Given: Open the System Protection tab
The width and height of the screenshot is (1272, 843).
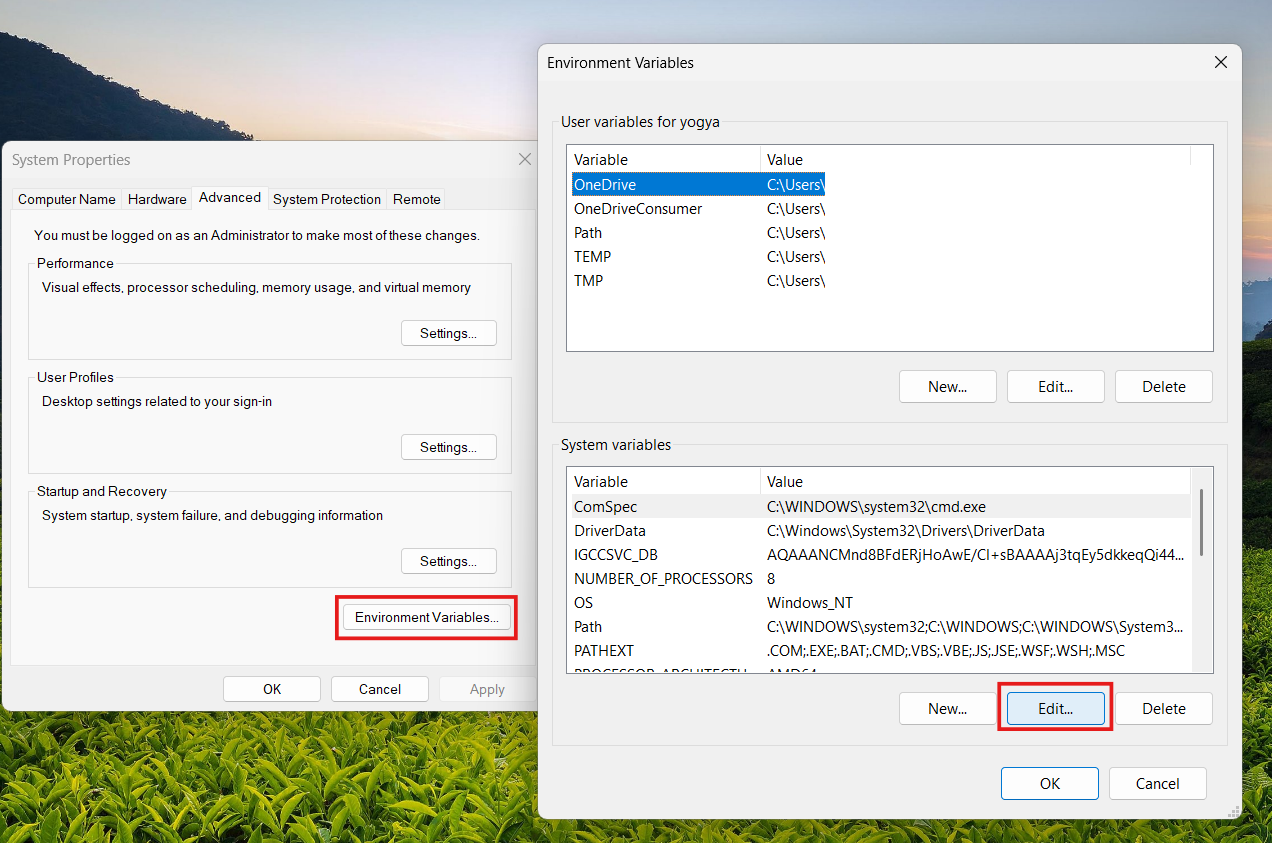Looking at the screenshot, I should pyautogui.click(x=326, y=199).
